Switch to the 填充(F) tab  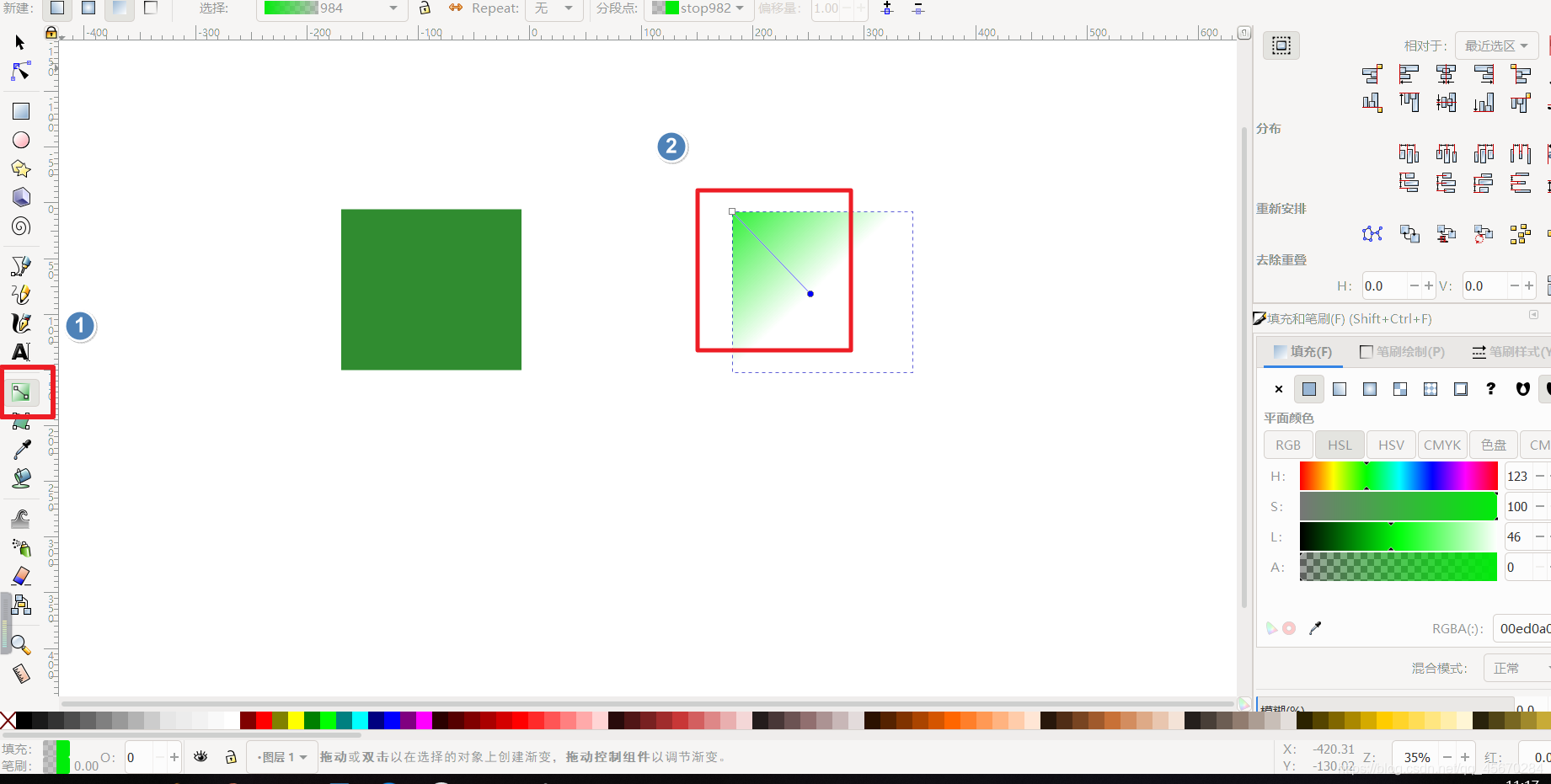1302,352
